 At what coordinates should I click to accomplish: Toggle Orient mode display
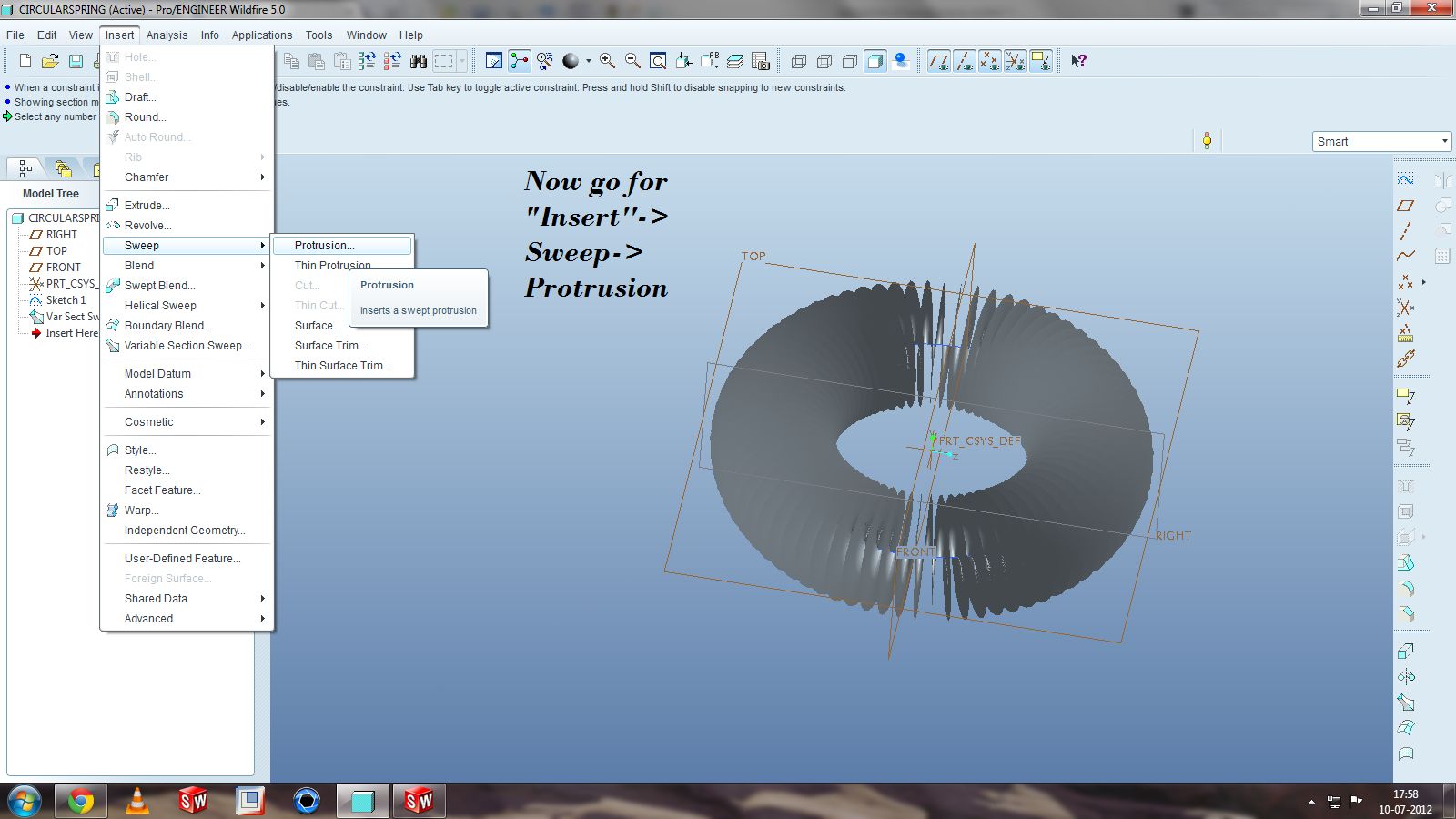coord(545,61)
